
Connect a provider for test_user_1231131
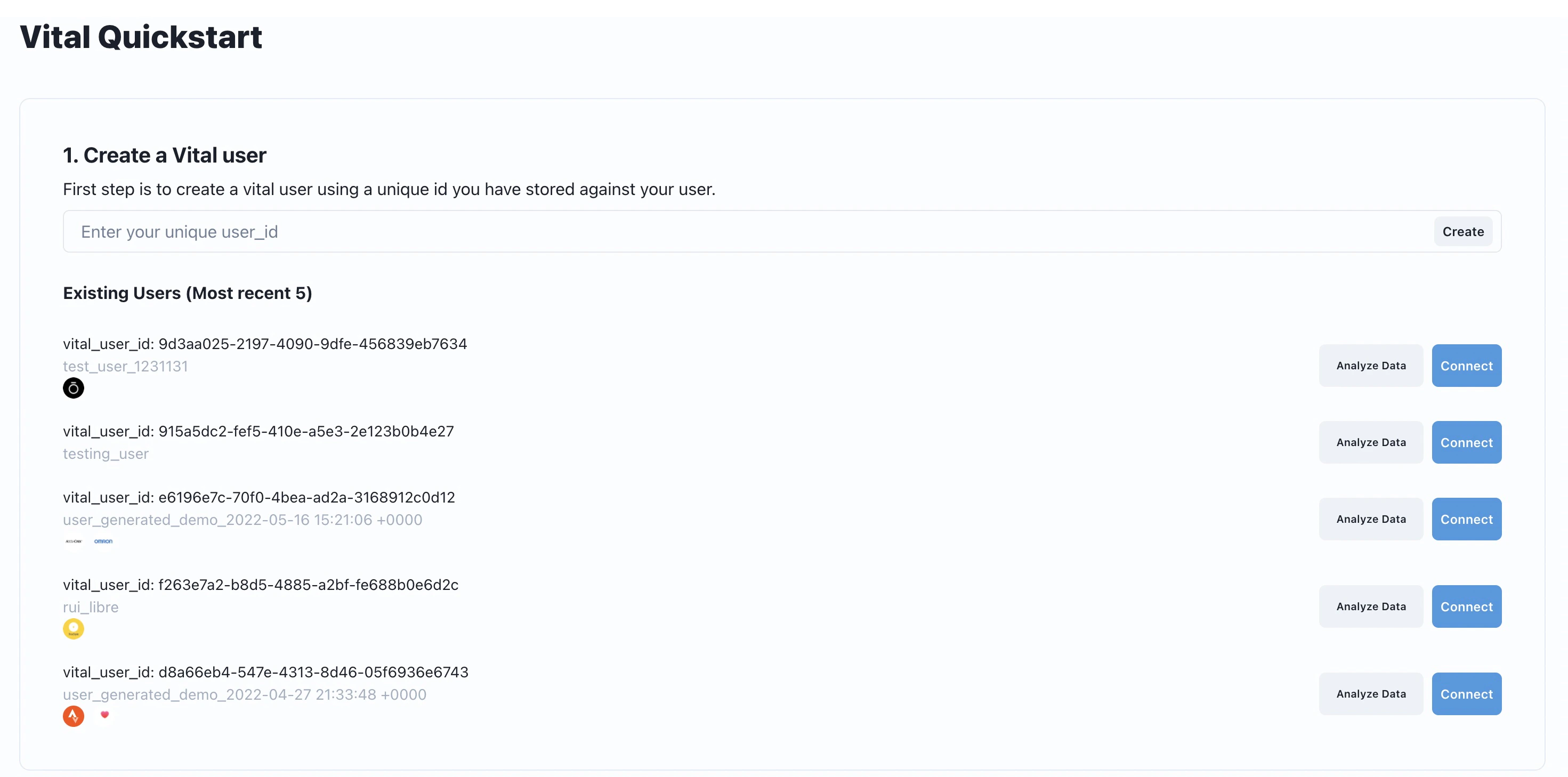pyautogui.click(x=1466, y=366)
